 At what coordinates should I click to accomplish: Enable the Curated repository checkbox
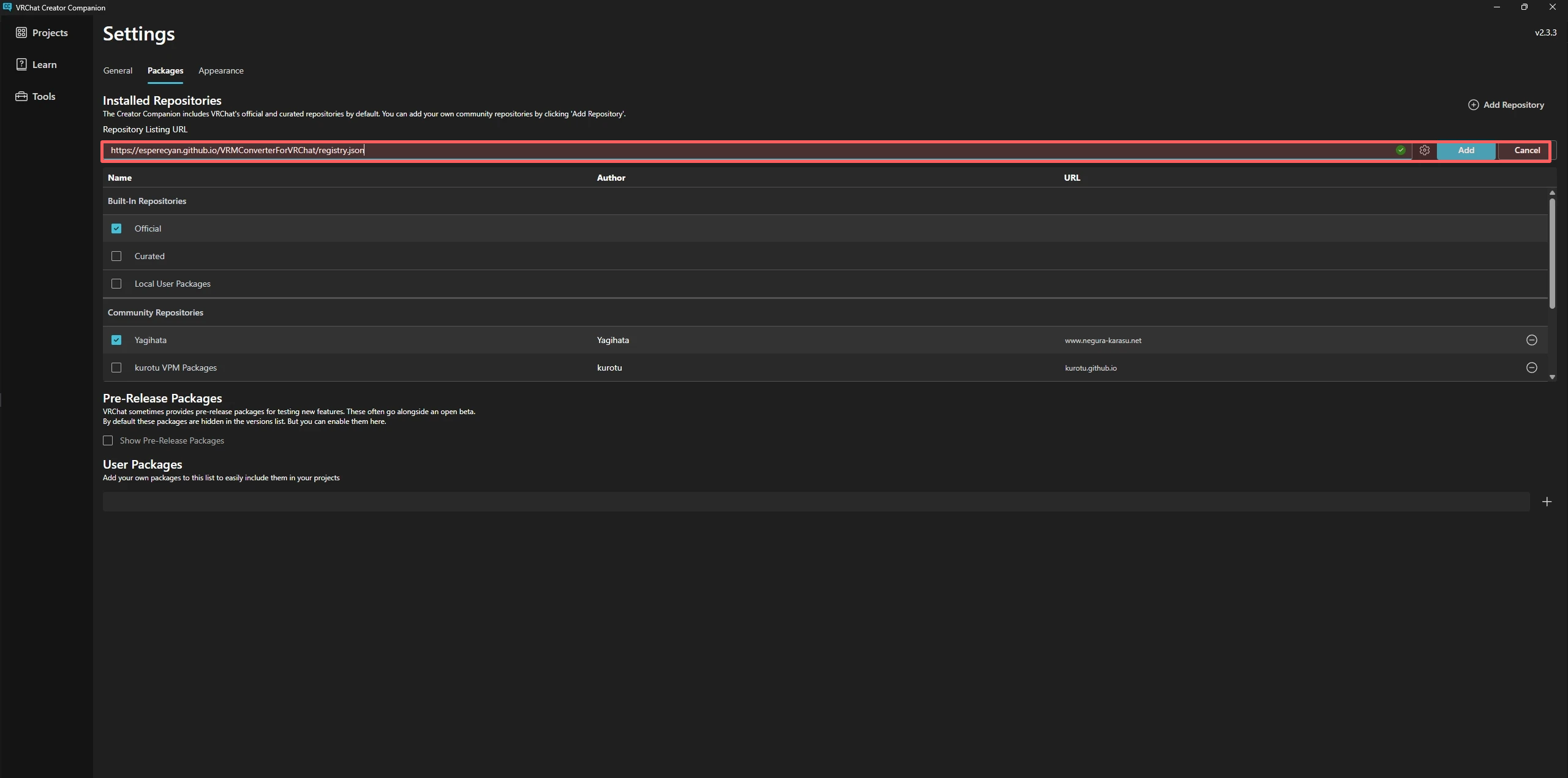click(x=116, y=256)
